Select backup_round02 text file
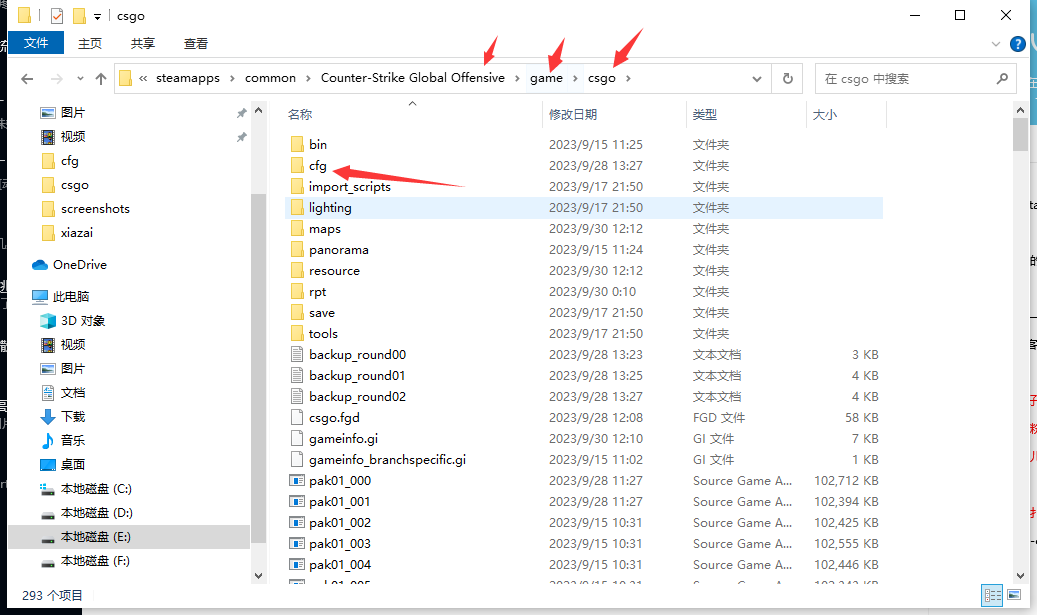The width and height of the screenshot is (1037, 615). coord(357,397)
